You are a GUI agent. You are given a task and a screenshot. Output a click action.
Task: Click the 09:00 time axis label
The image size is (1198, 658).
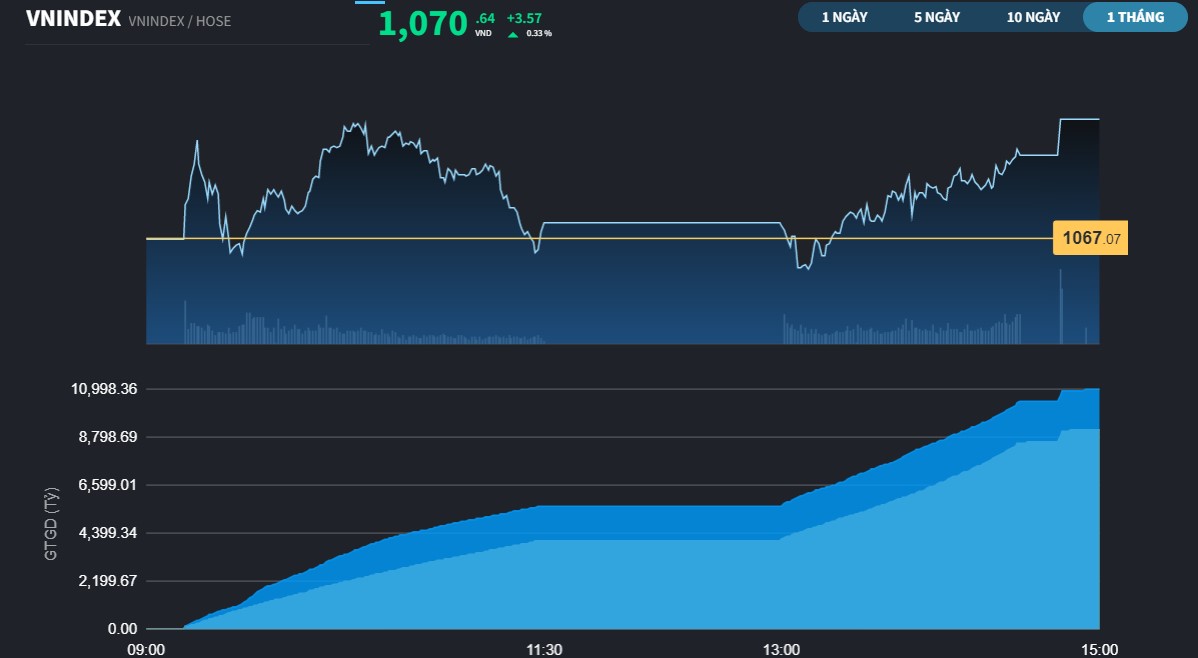click(x=146, y=649)
